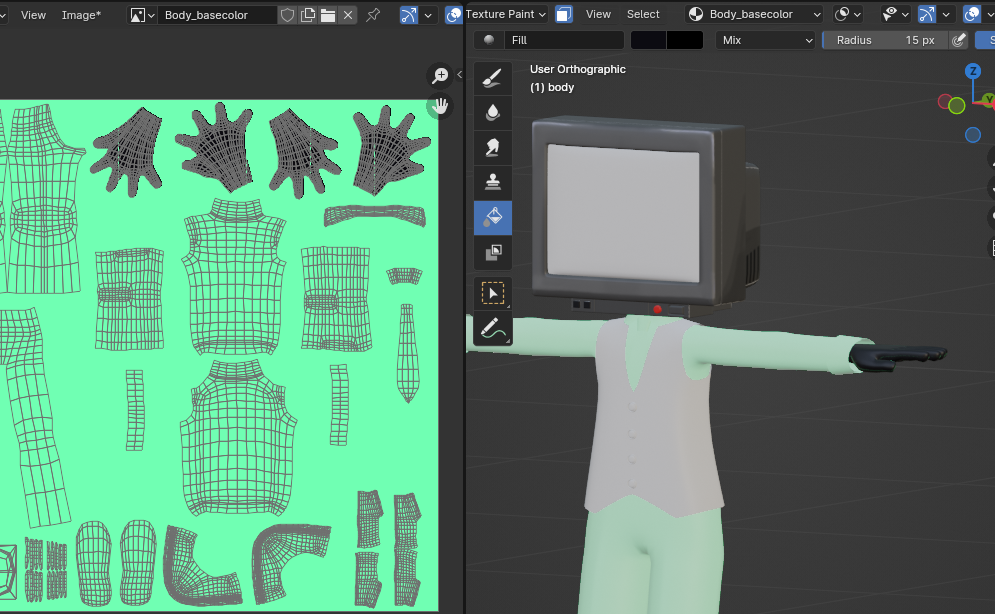Open Mix blend mode dropdown
The width and height of the screenshot is (995, 614).
point(765,40)
